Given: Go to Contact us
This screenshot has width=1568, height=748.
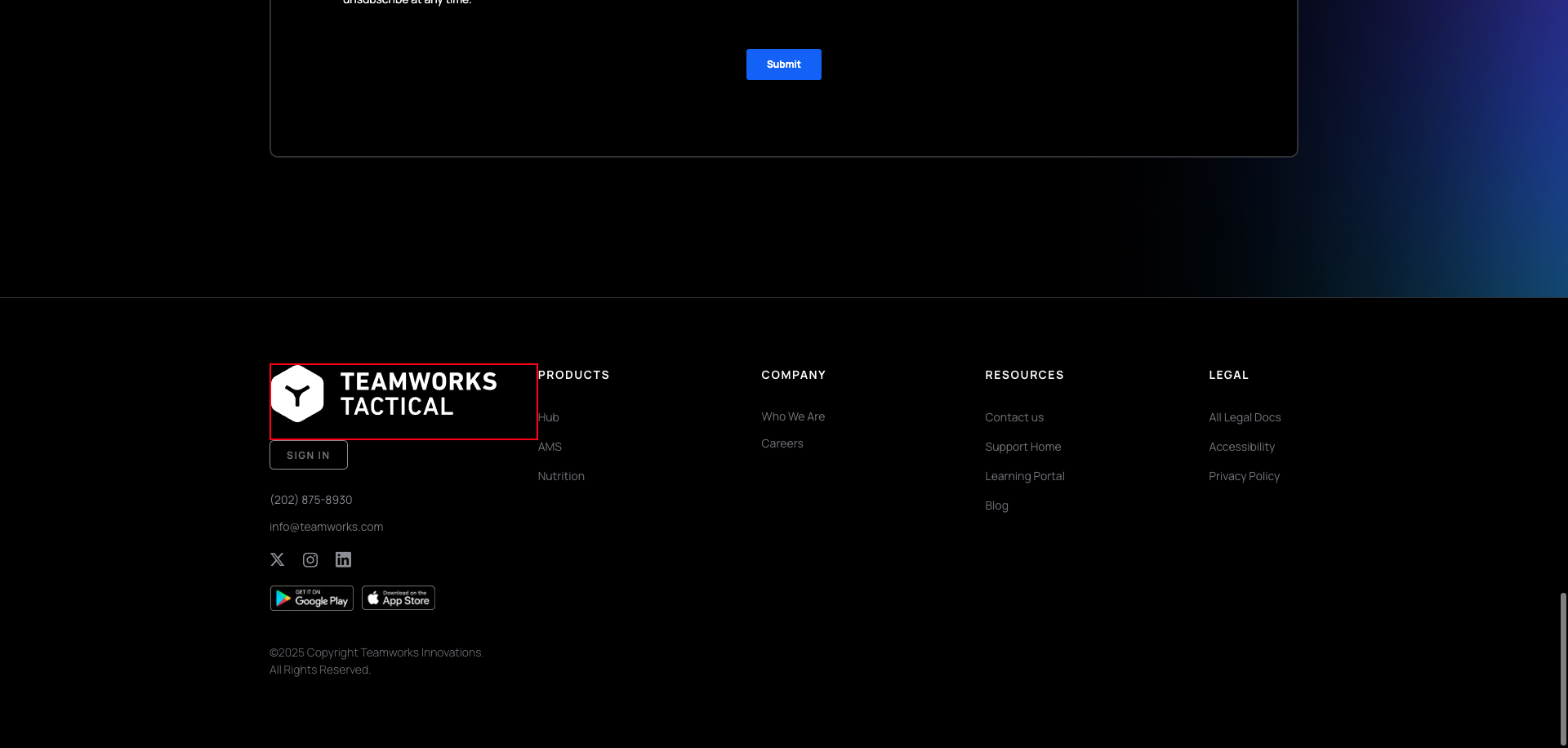Looking at the screenshot, I should pyautogui.click(x=1013, y=416).
